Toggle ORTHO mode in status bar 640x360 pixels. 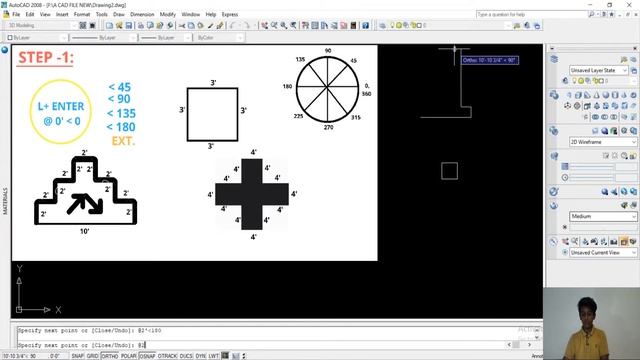pos(109,356)
